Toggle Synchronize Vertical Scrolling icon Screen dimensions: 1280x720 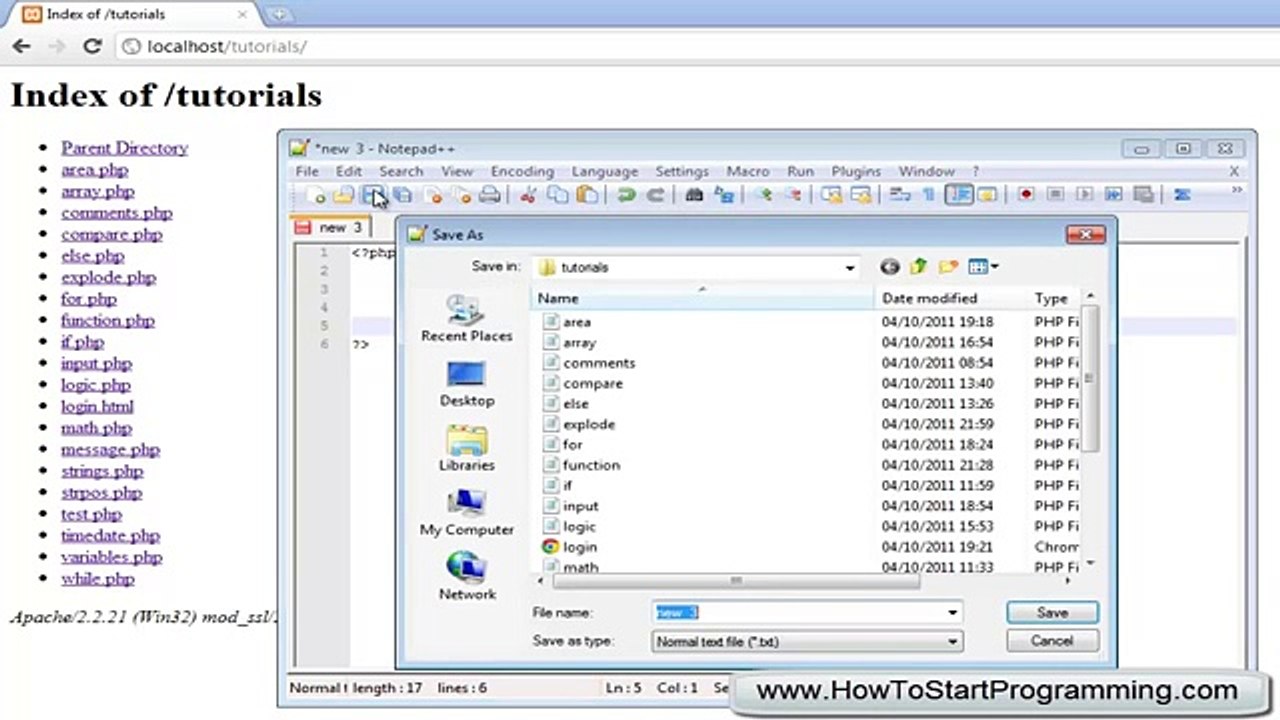click(x=831, y=195)
